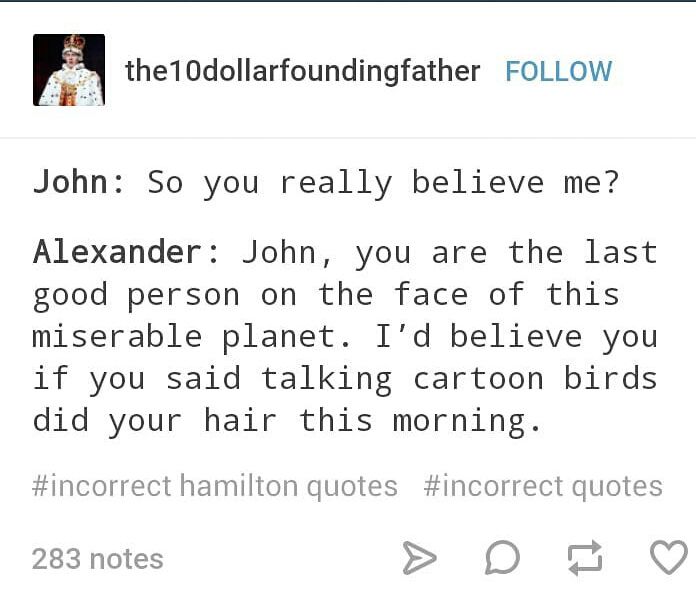696x592 pixels.
Task: Tap the paper-plane share icon
Action: (419, 558)
